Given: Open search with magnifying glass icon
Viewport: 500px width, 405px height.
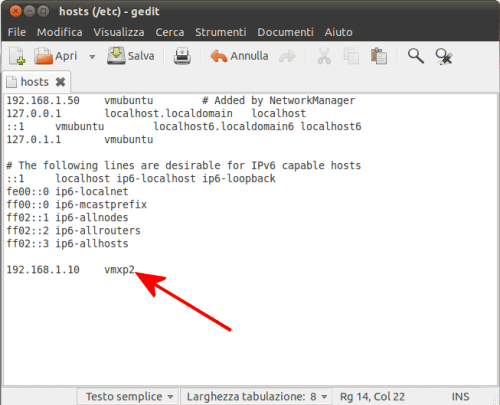Looking at the screenshot, I should (x=416, y=56).
